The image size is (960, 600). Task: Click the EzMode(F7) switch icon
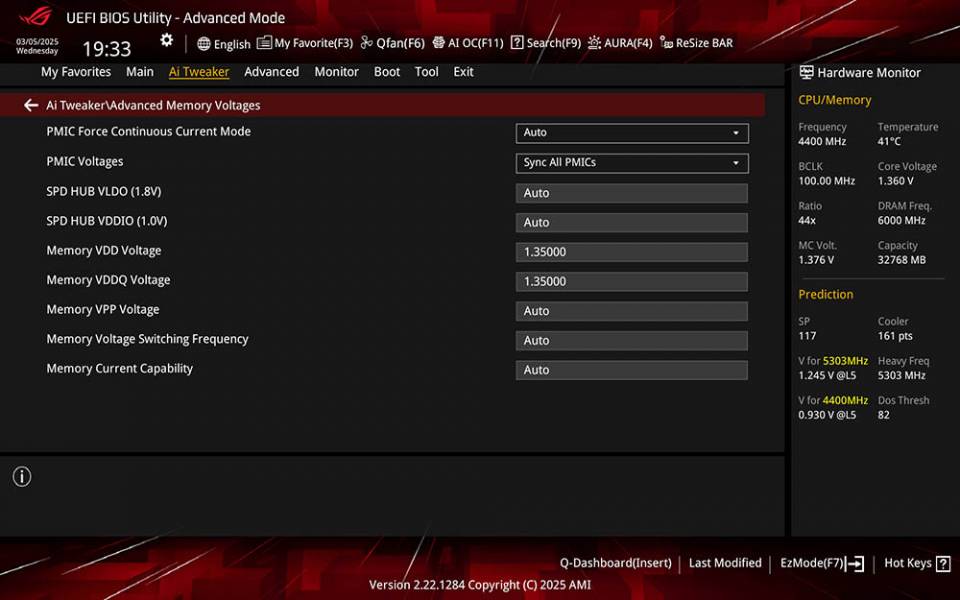tap(855, 563)
